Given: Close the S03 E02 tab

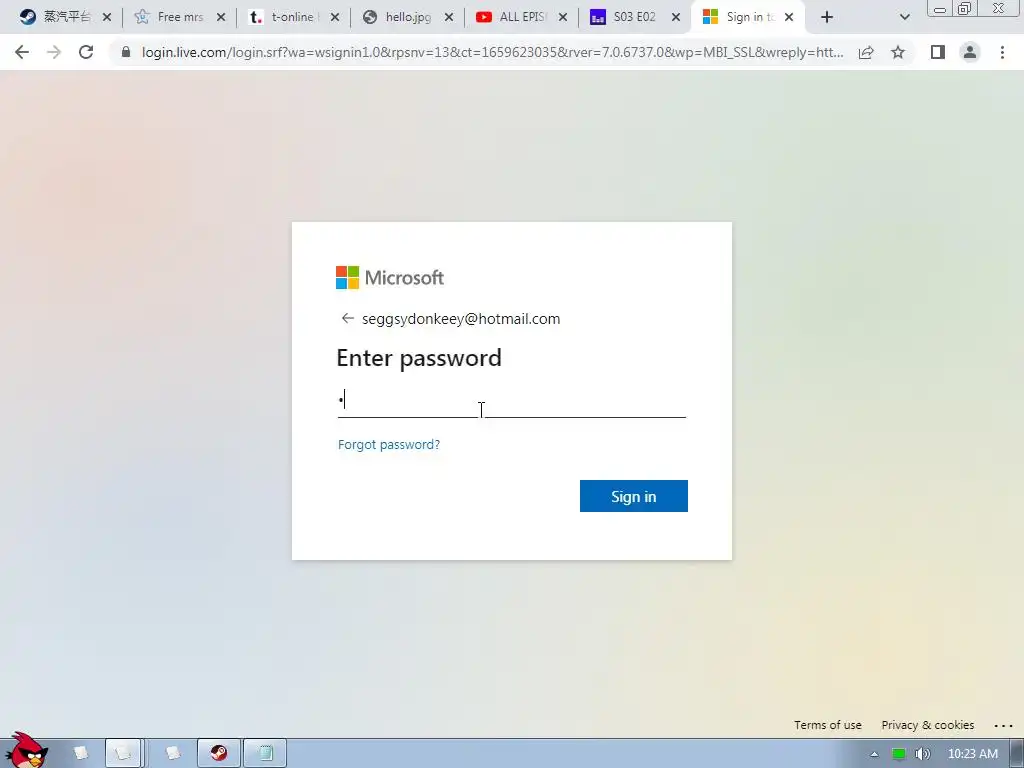Looking at the screenshot, I should (676, 18).
